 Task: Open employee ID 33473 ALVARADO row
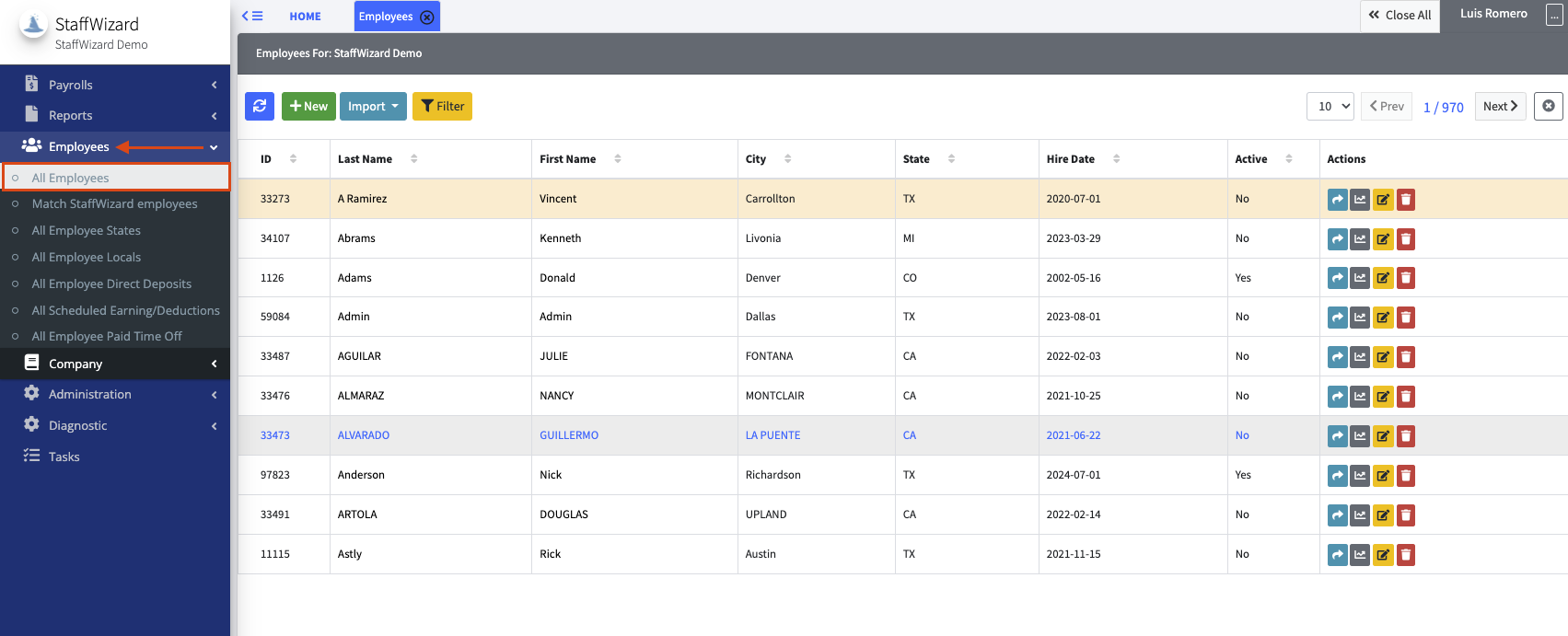364,435
